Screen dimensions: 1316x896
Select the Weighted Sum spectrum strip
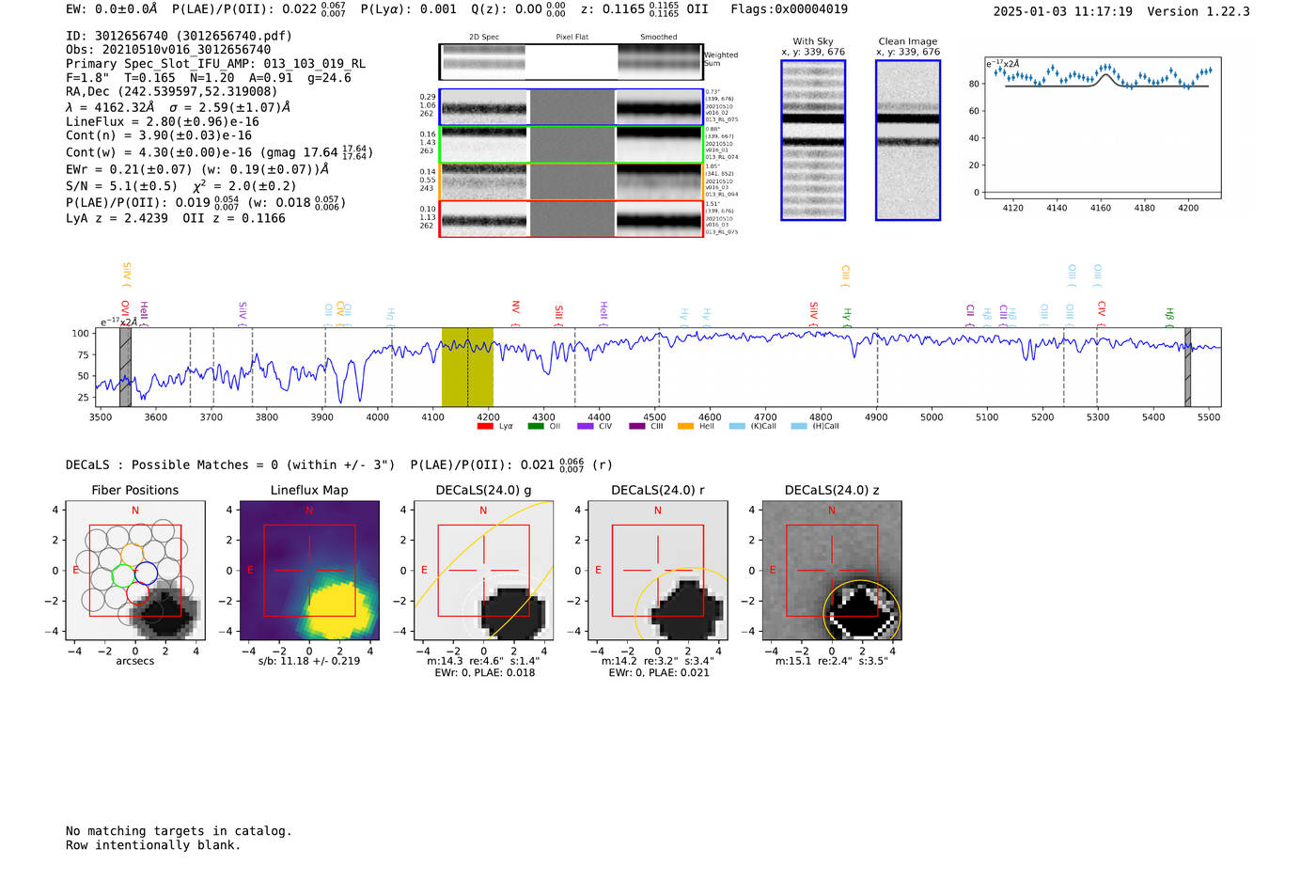click(571, 61)
